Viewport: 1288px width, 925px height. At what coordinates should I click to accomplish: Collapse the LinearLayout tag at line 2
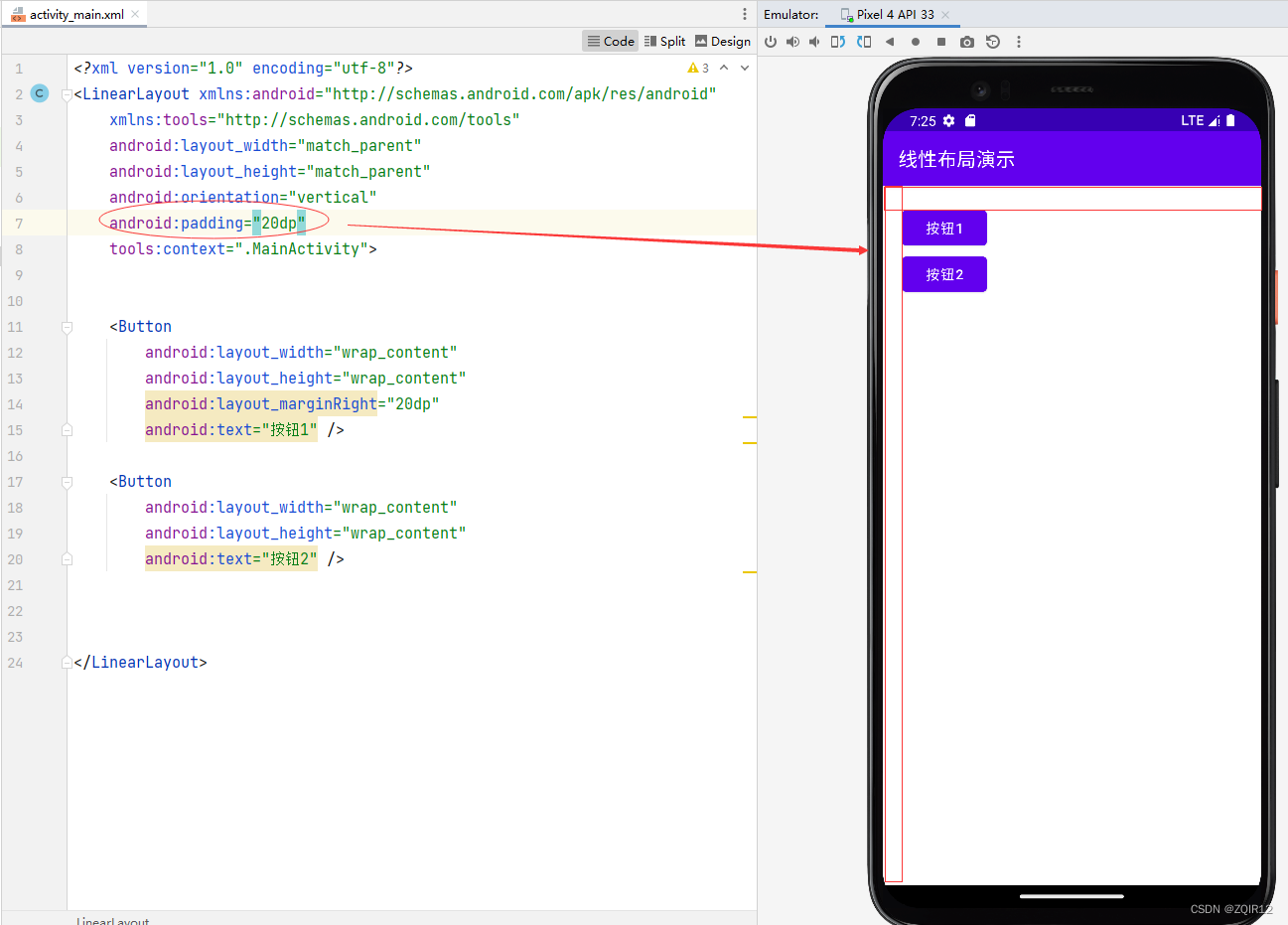click(x=67, y=94)
